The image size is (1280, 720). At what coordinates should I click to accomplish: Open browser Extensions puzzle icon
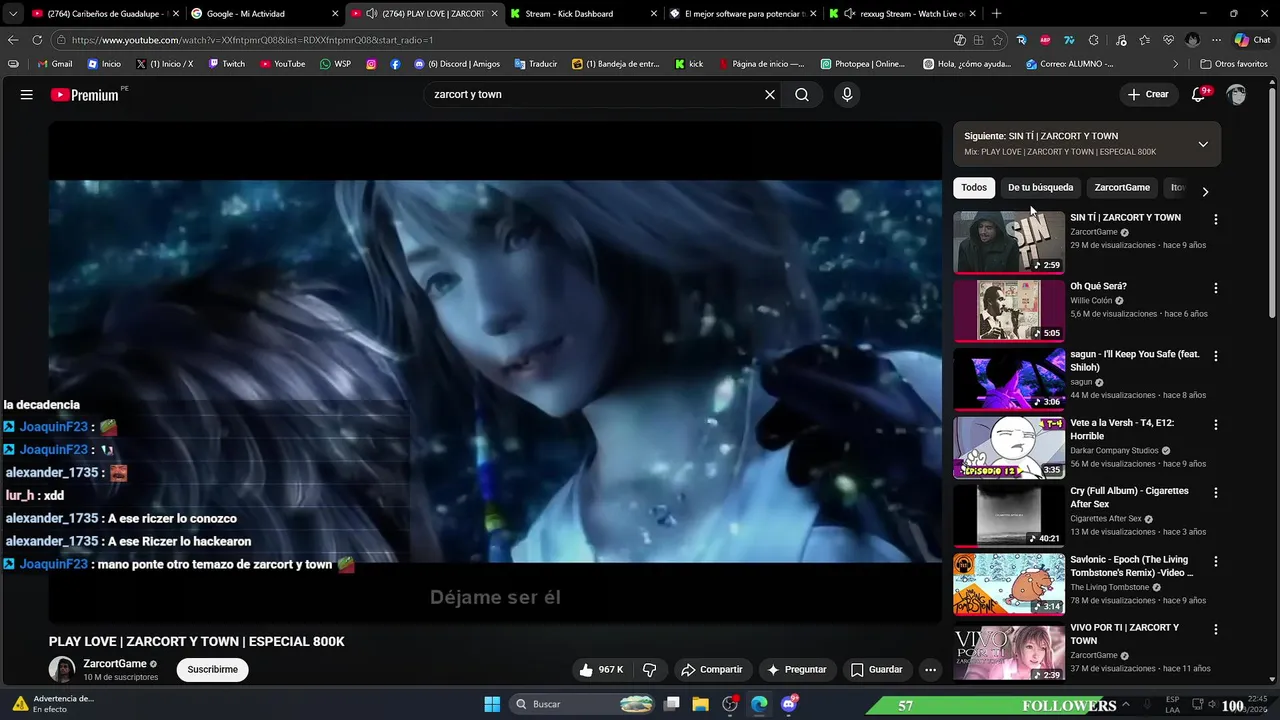point(1093,40)
